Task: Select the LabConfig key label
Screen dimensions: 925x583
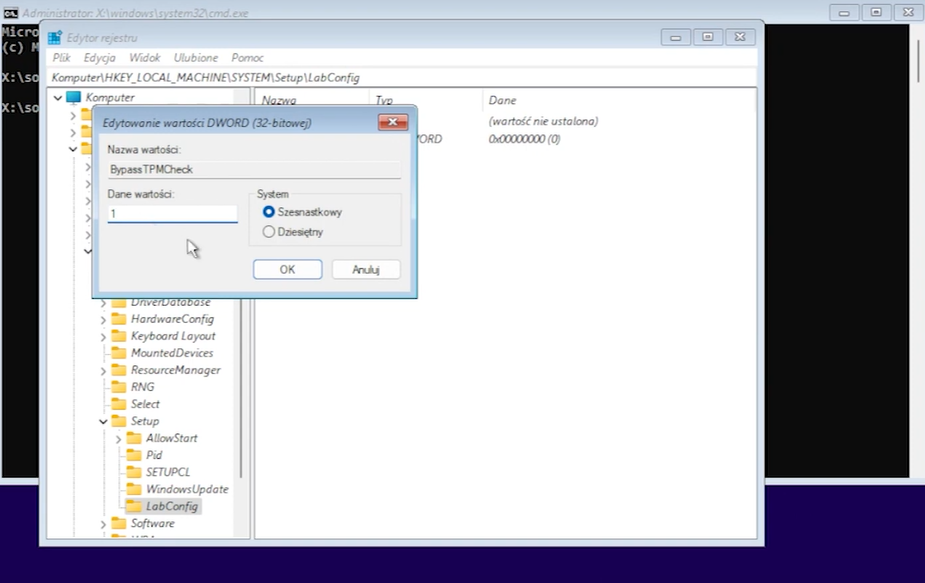Action: coord(172,506)
